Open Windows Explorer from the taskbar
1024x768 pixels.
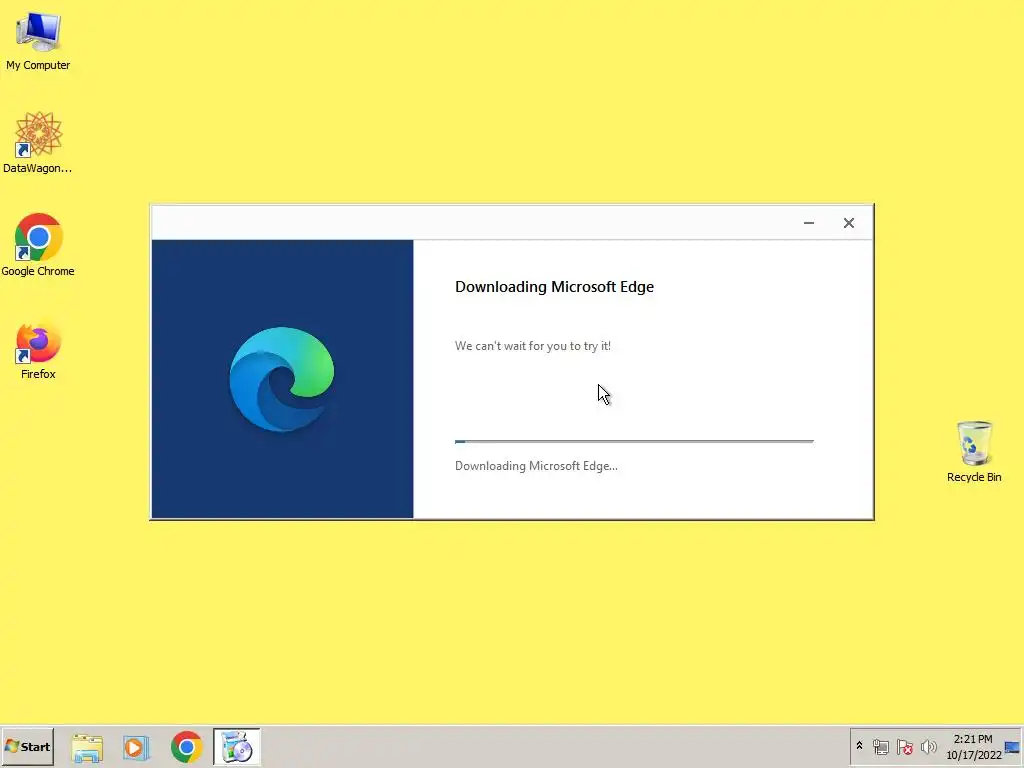coord(87,747)
